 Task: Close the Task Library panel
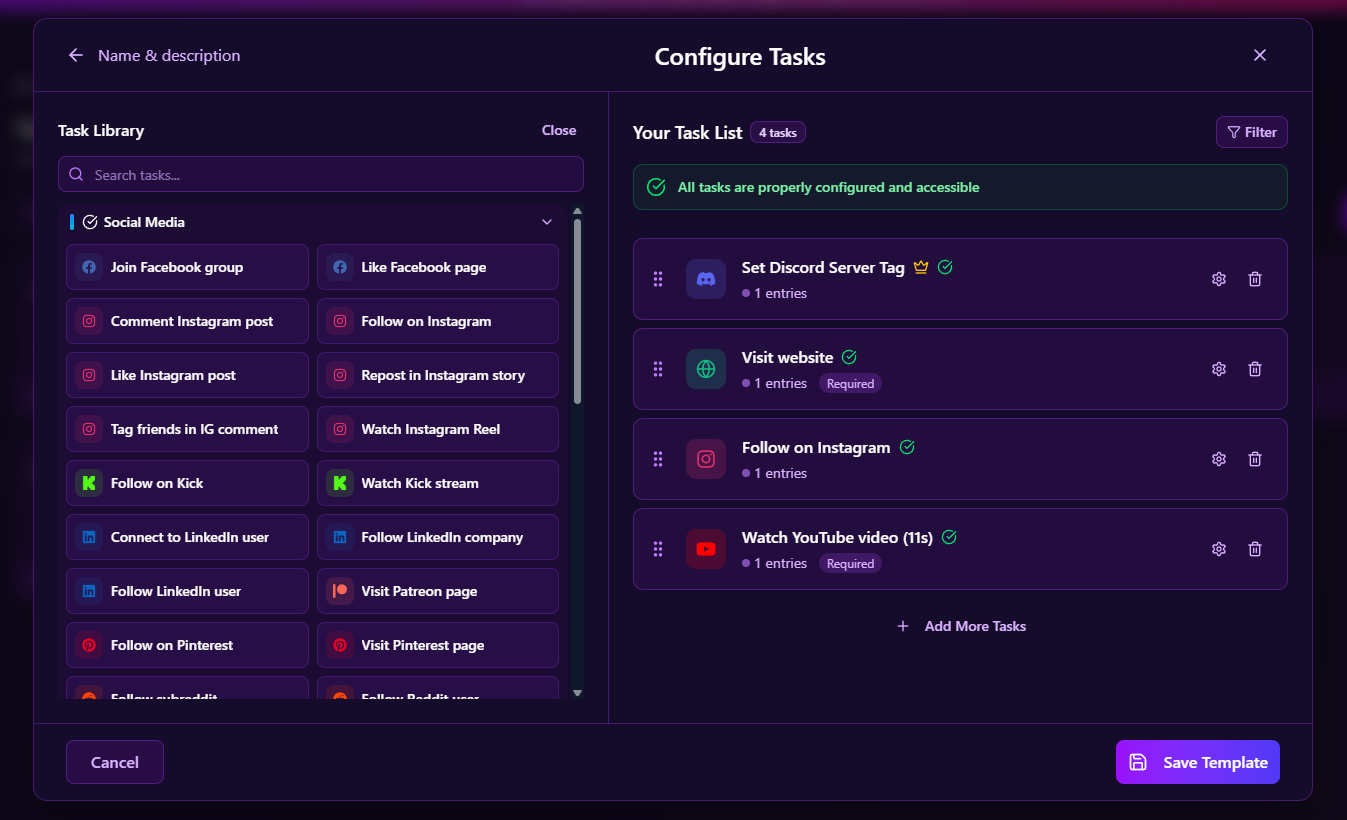pos(558,130)
